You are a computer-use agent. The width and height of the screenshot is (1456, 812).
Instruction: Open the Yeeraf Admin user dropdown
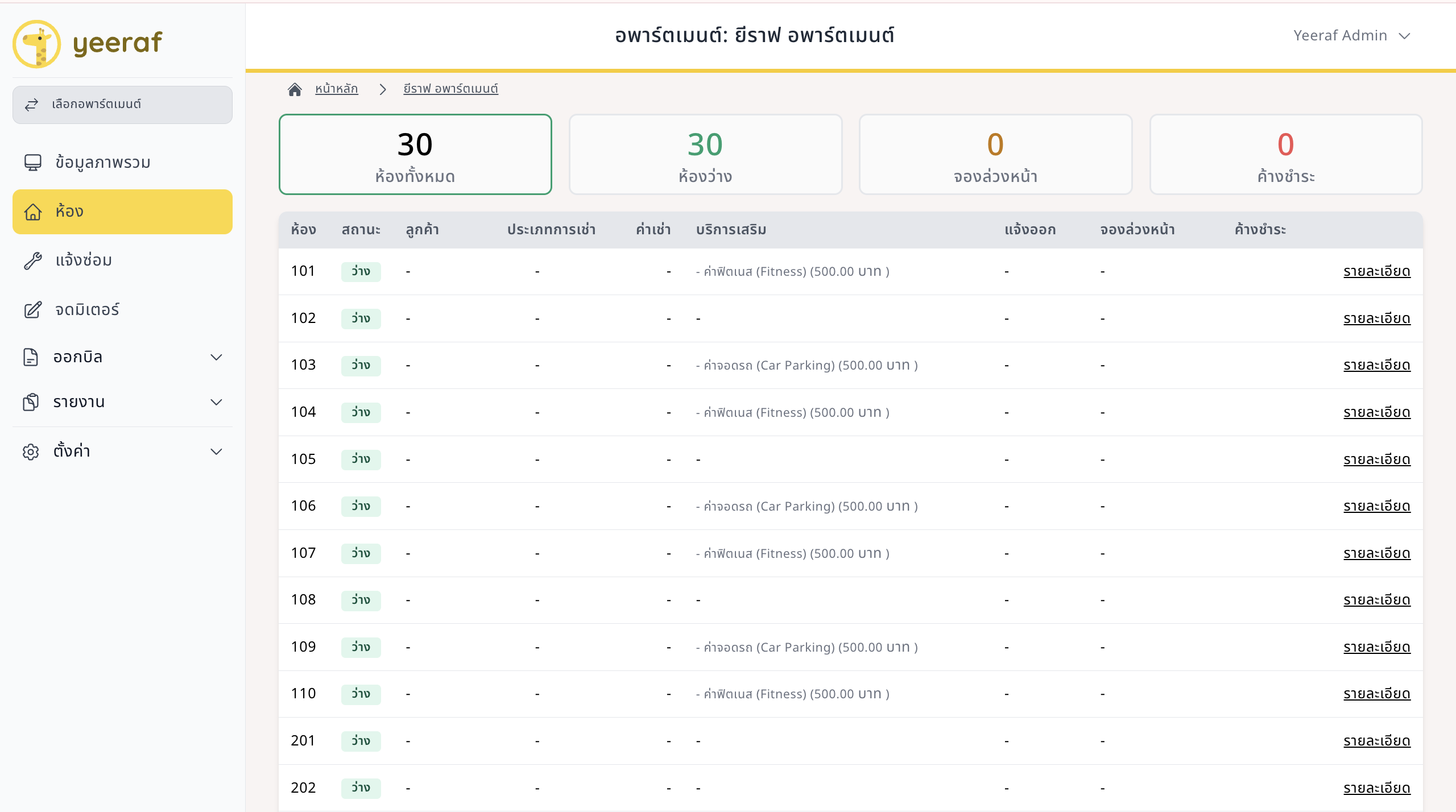1352,36
